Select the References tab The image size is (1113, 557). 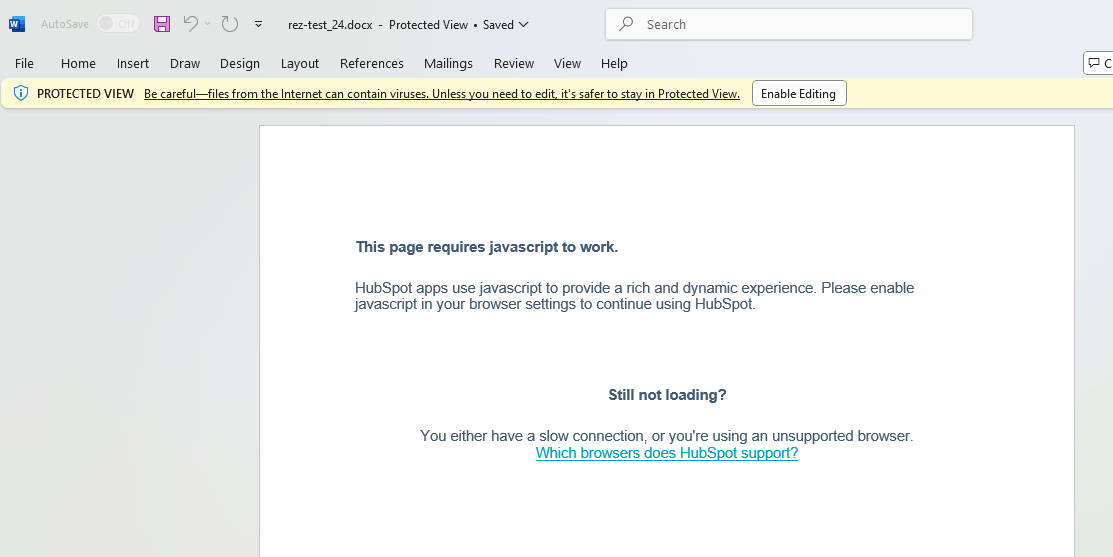[372, 63]
